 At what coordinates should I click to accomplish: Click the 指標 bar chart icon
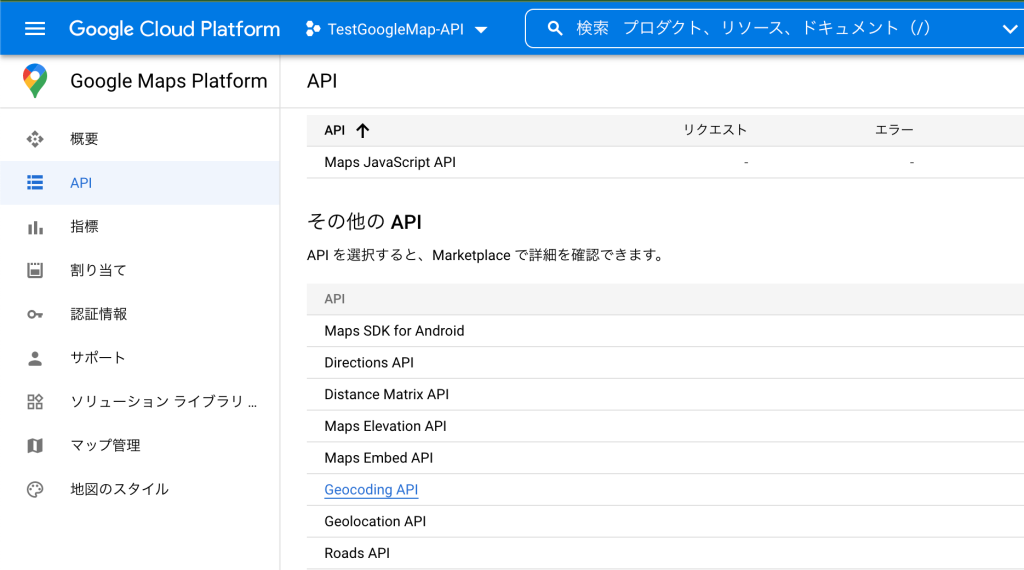tap(35, 227)
